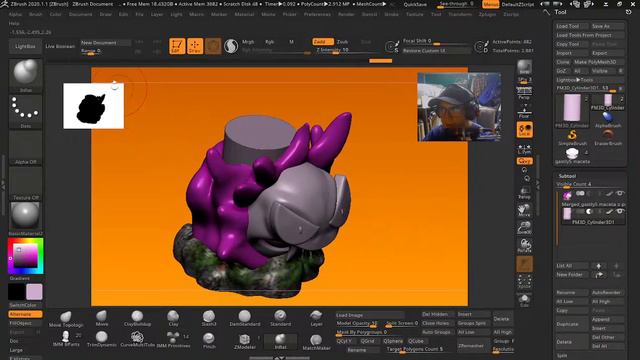The image size is (640, 360).
Task: Select the ClayBuildup brush
Action: (x=137, y=318)
